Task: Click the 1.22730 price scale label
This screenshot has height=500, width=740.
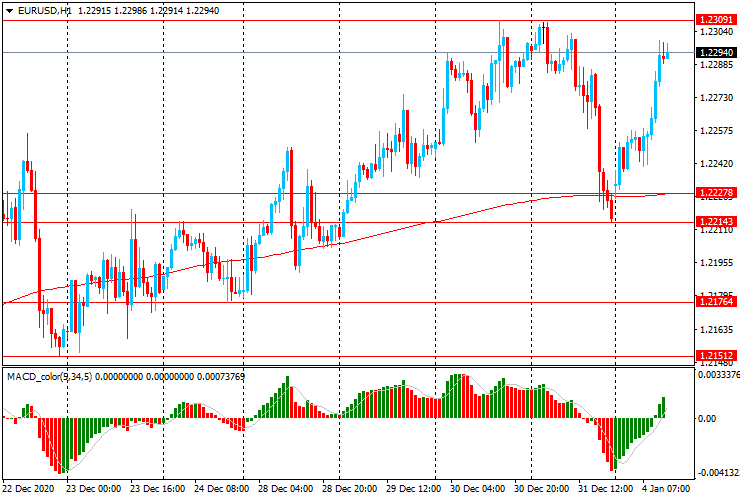Action: 717,98
